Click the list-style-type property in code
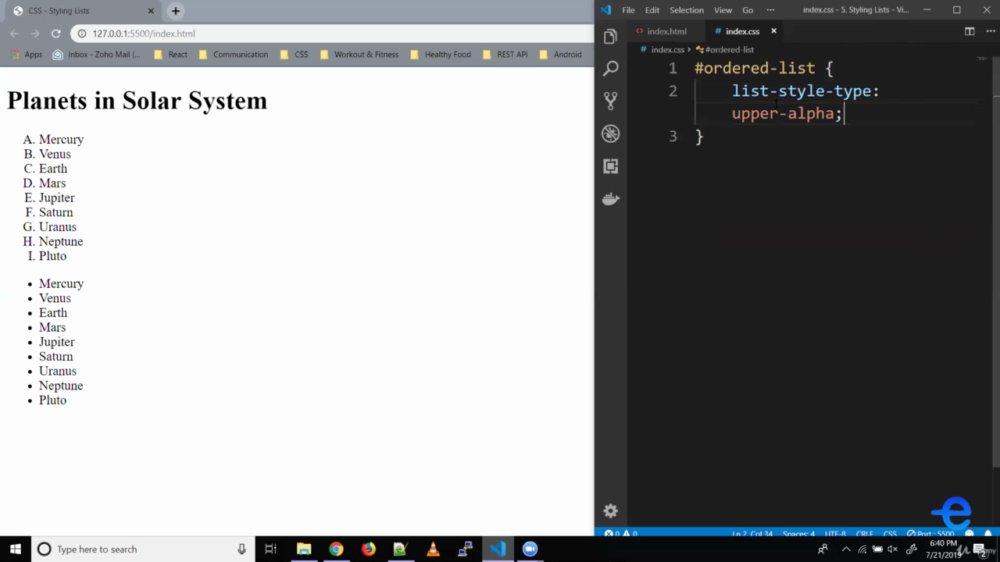This screenshot has width=1000, height=562. coord(801,91)
